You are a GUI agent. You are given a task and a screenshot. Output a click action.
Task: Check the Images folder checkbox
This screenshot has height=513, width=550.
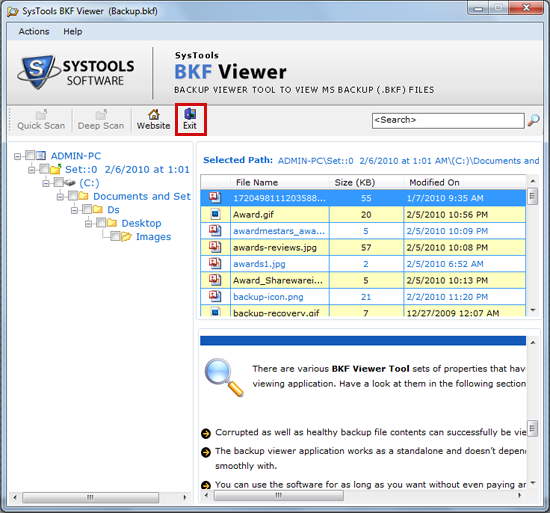[x=115, y=236]
